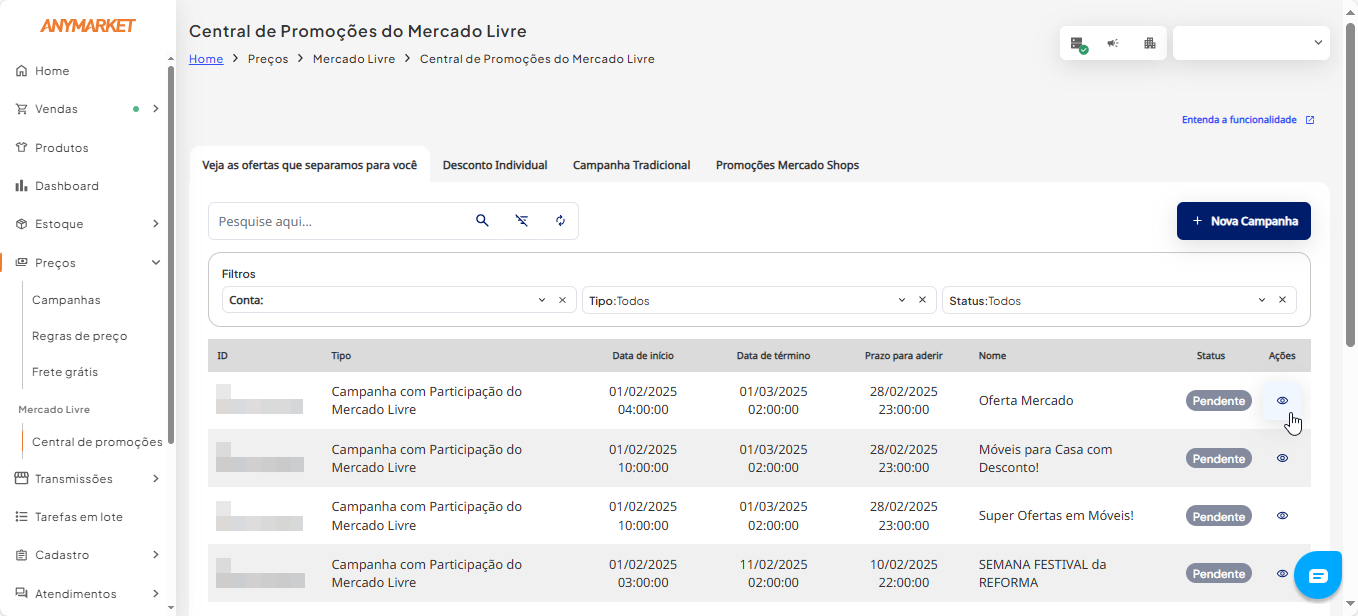Click the Produtos shirt icon
The image size is (1358, 616).
(x=21, y=148)
